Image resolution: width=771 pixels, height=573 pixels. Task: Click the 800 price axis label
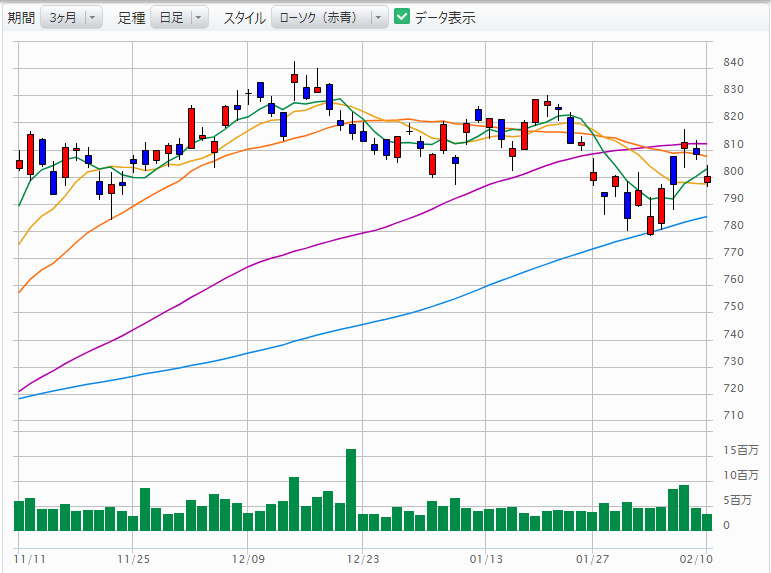click(x=733, y=171)
